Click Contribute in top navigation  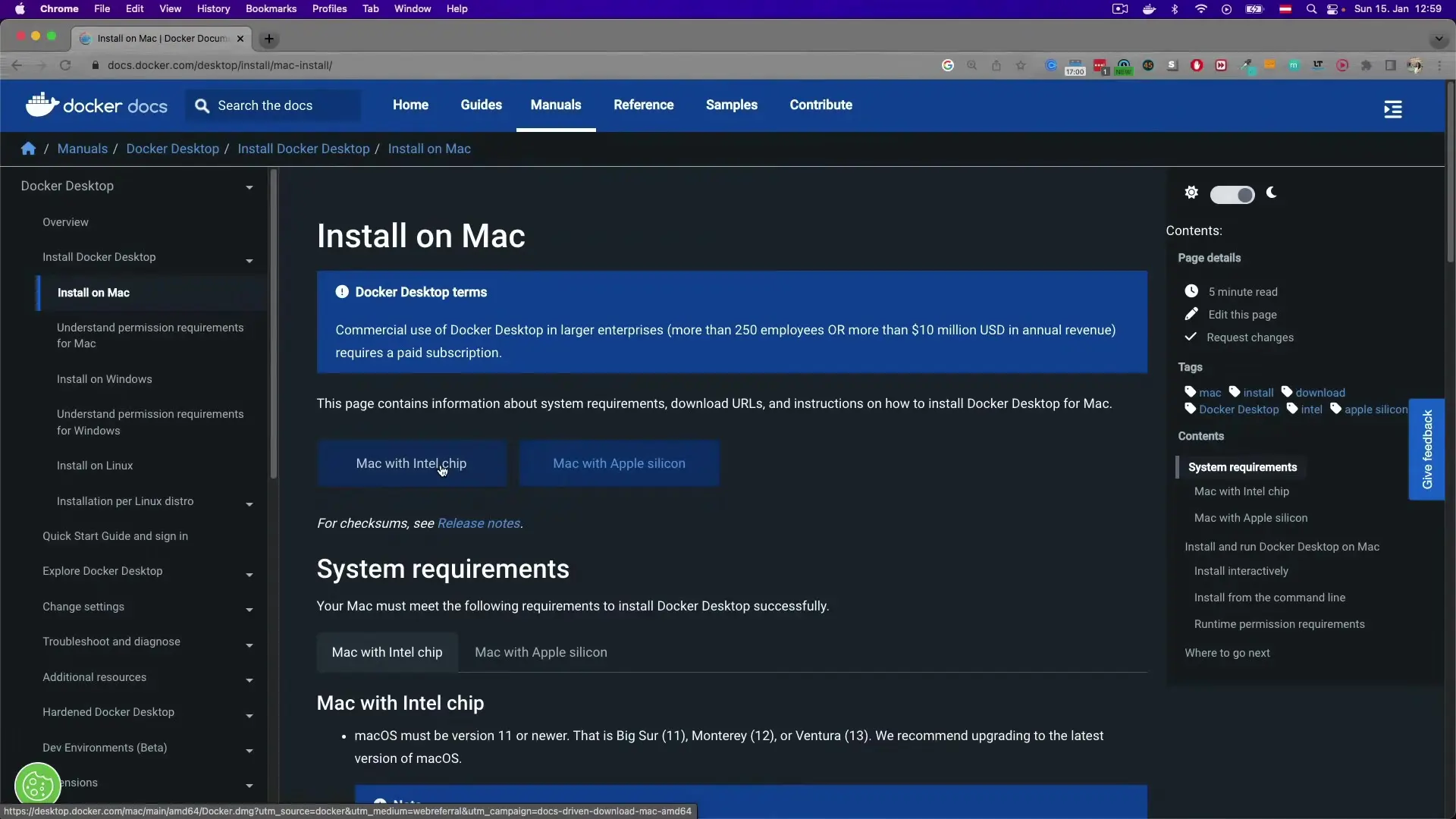(821, 105)
